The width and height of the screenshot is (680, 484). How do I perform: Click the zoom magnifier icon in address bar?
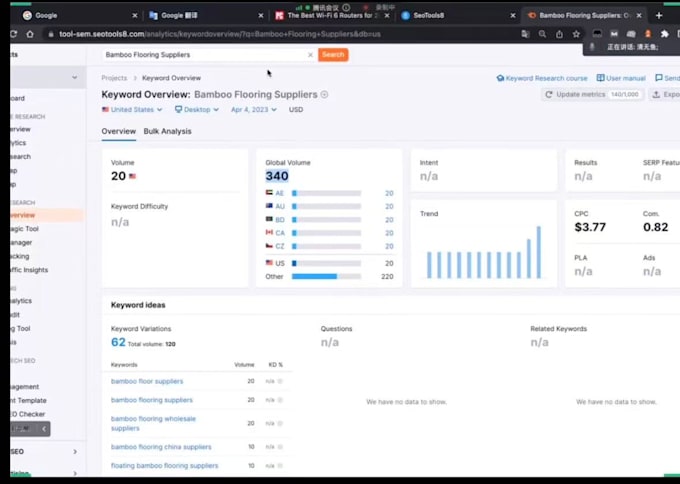tap(542, 34)
